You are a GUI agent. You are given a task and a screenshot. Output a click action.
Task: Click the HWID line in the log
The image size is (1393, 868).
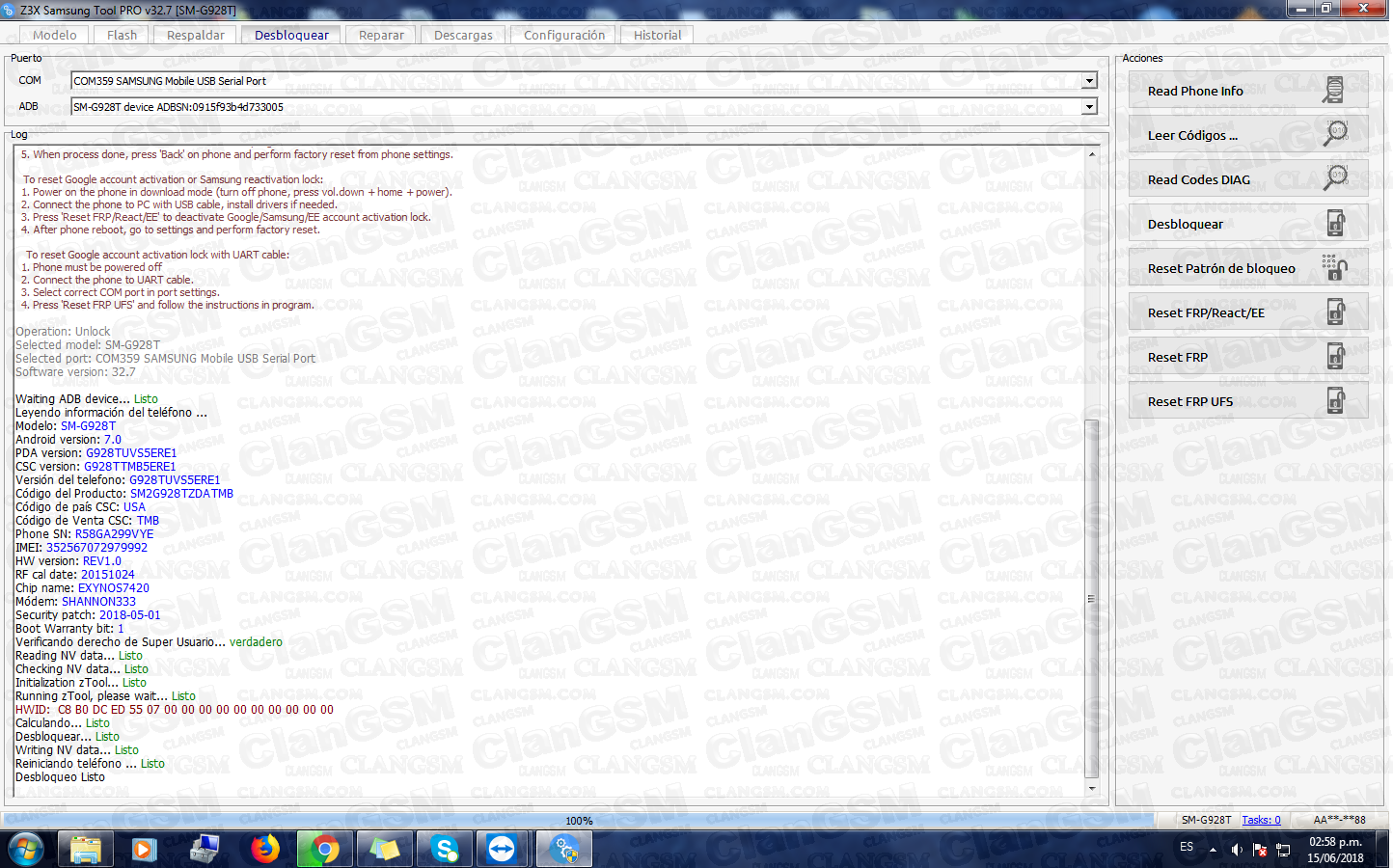tap(175, 709)
